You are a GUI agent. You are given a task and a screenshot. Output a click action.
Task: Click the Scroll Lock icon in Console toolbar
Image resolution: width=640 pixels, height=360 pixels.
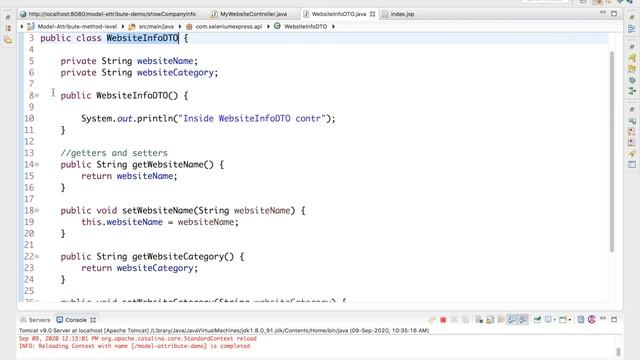(x=490, y=320)
